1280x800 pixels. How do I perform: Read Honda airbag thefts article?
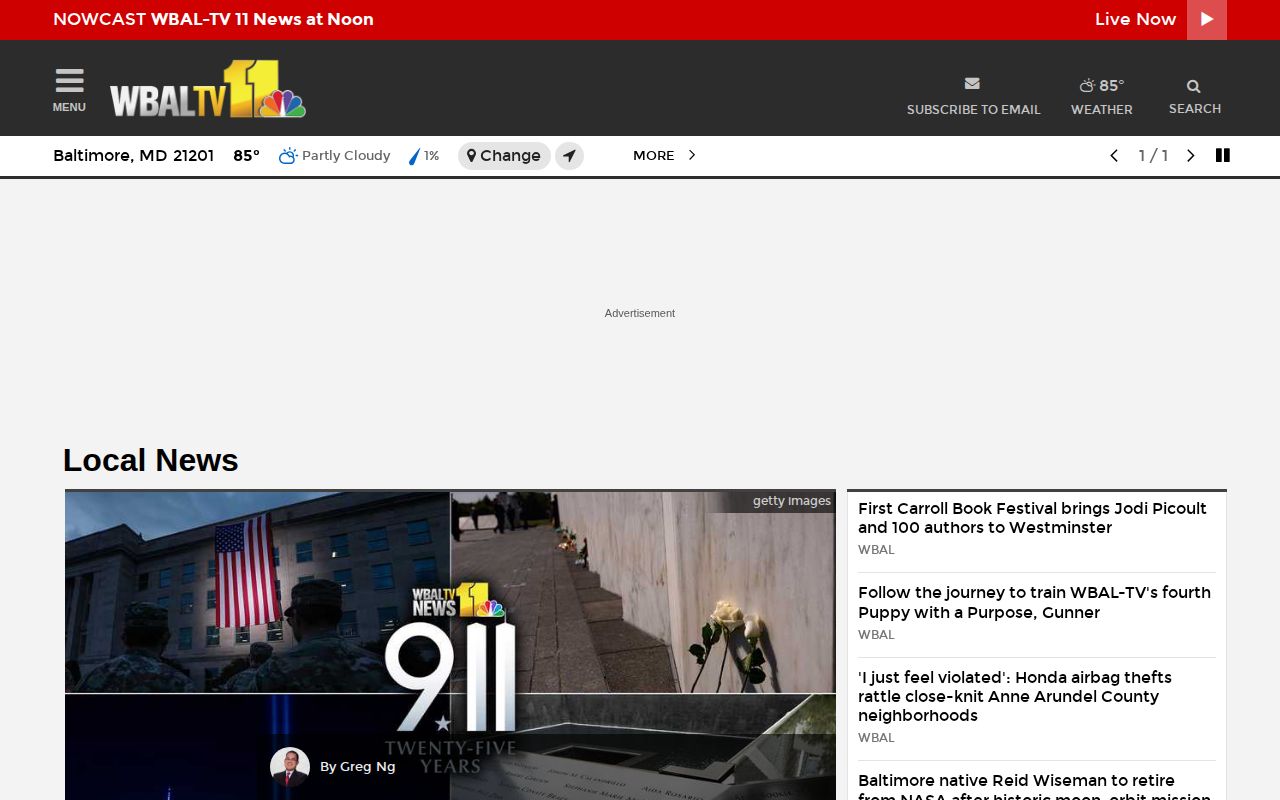[x=1015, y=696]
